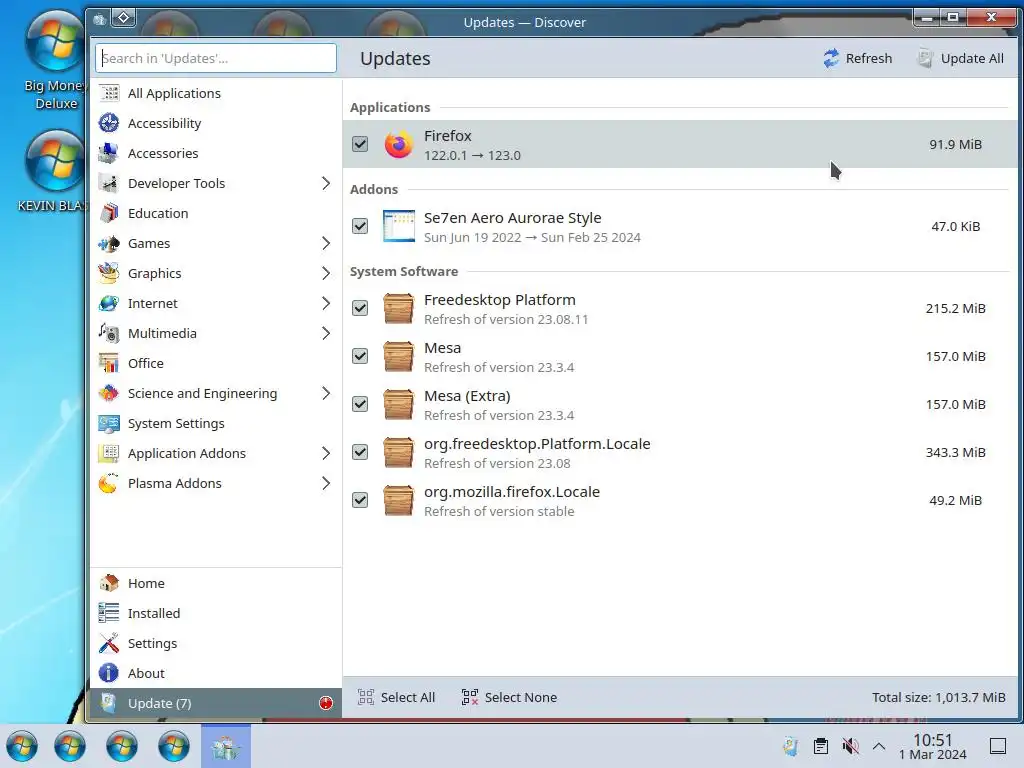Expand the Games category chevron
Image resolution: width=1024 pixels, height=768 pixels.
point(326,244)
